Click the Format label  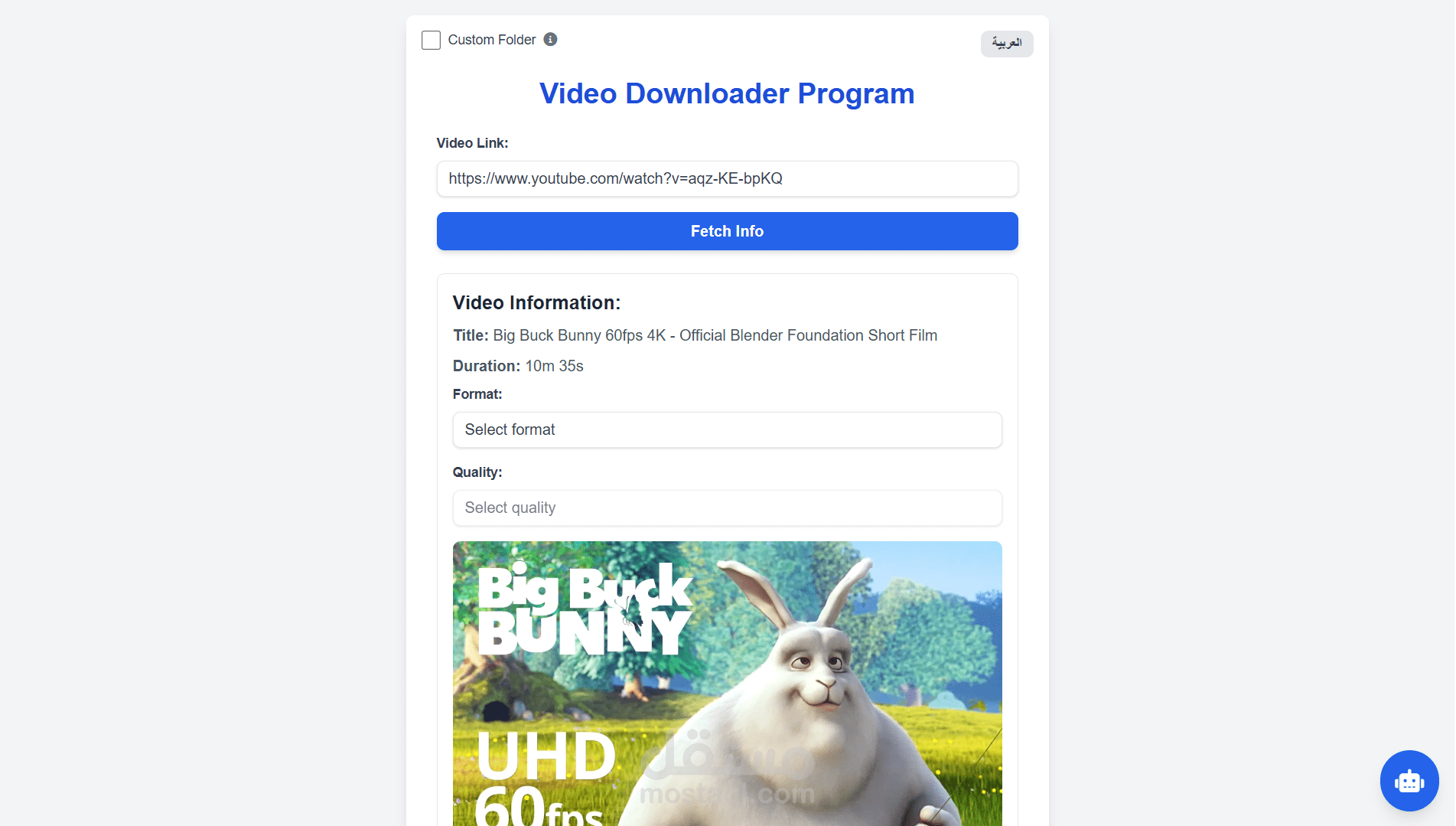pos(477,394)
